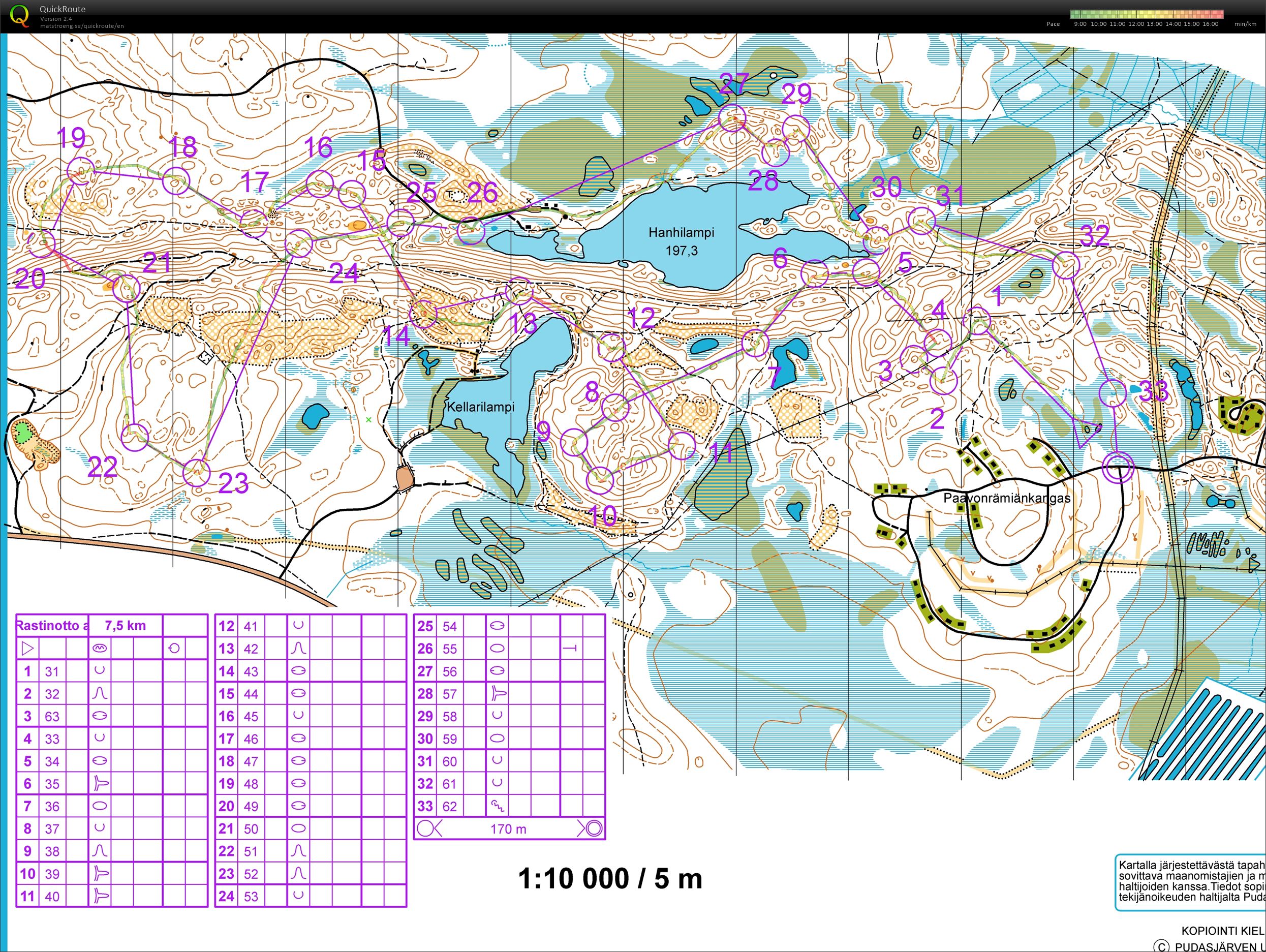
Task: Click the oval symbol in the code 50 row
Action: tap(299, 828)
